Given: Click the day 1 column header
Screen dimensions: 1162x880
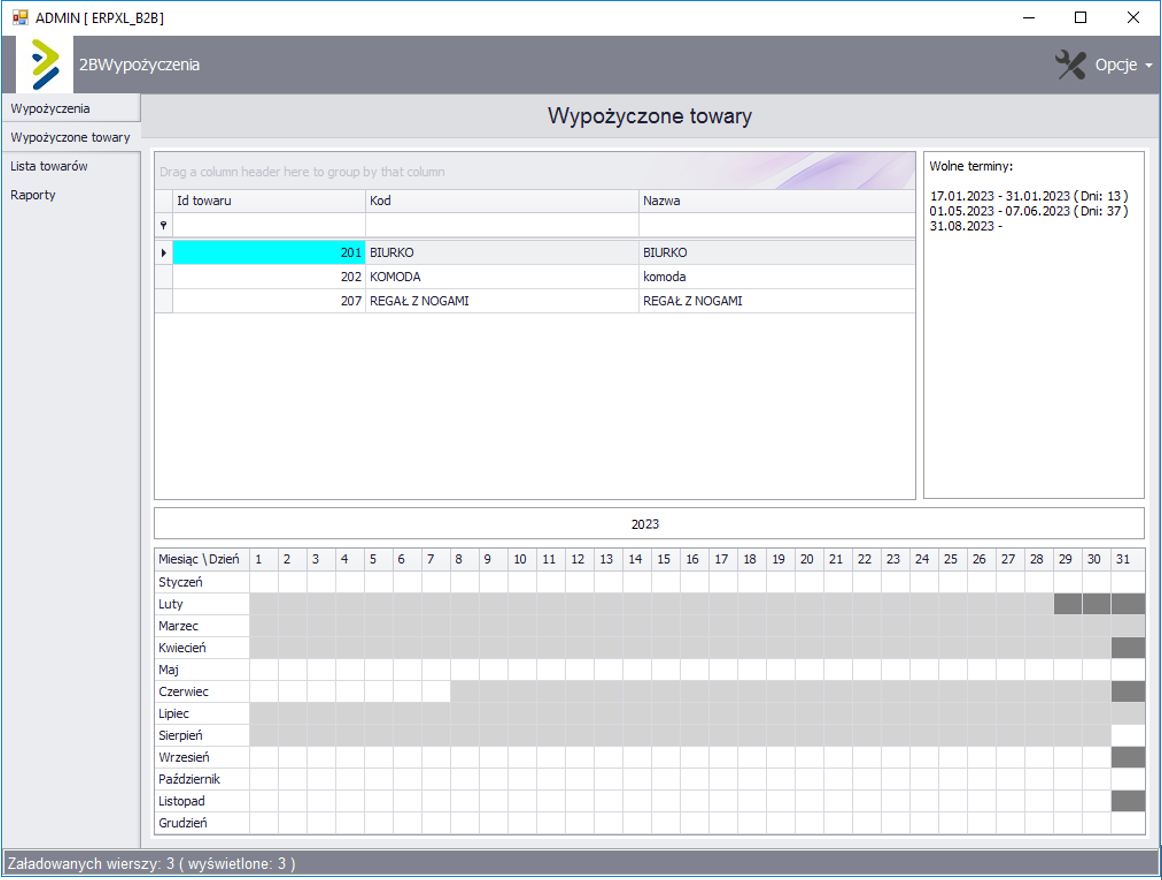Looking at the screenshot, I should point(264,559).
